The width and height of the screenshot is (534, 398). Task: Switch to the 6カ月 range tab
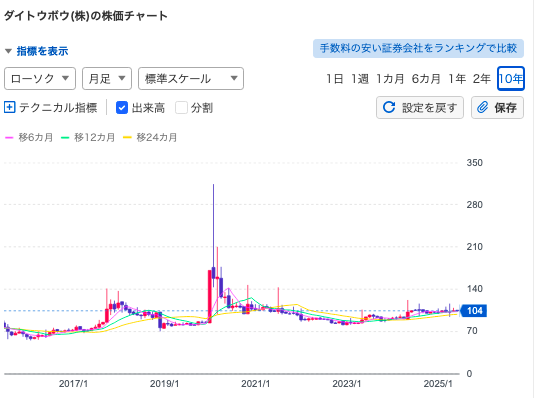tap(426, 79)
